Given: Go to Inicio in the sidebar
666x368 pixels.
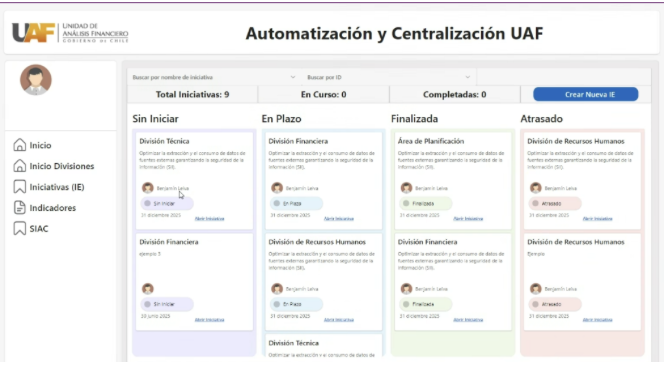Looking at the screenshot, I should coord(40,145).
